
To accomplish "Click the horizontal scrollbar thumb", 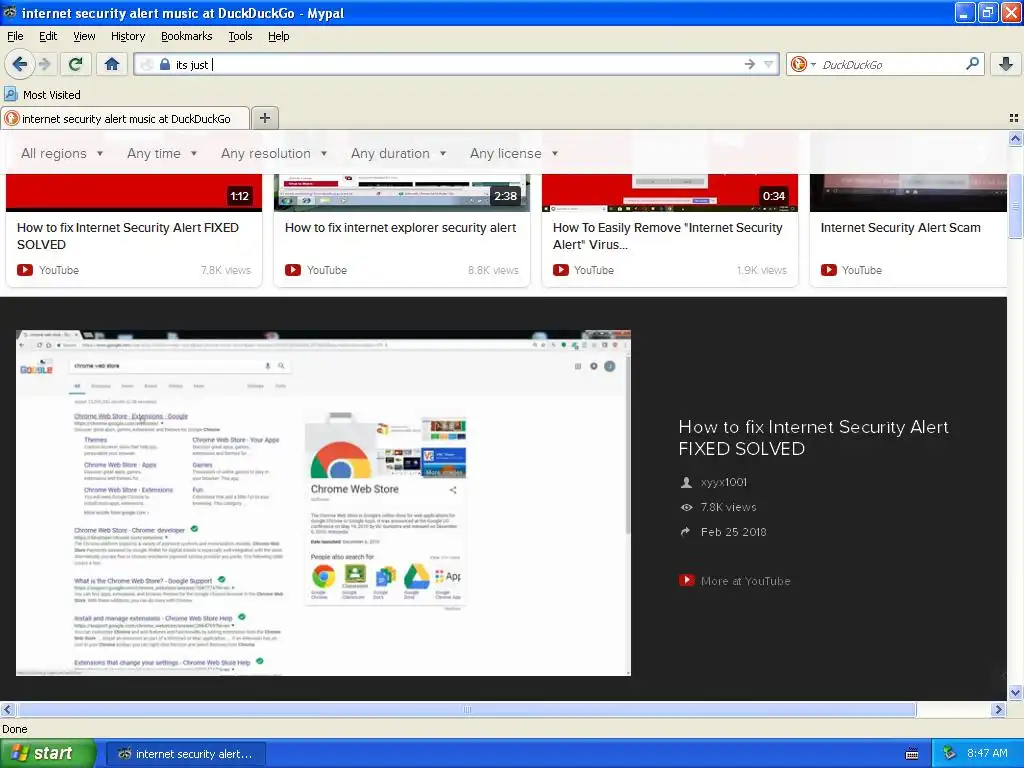I will point(466,709).
